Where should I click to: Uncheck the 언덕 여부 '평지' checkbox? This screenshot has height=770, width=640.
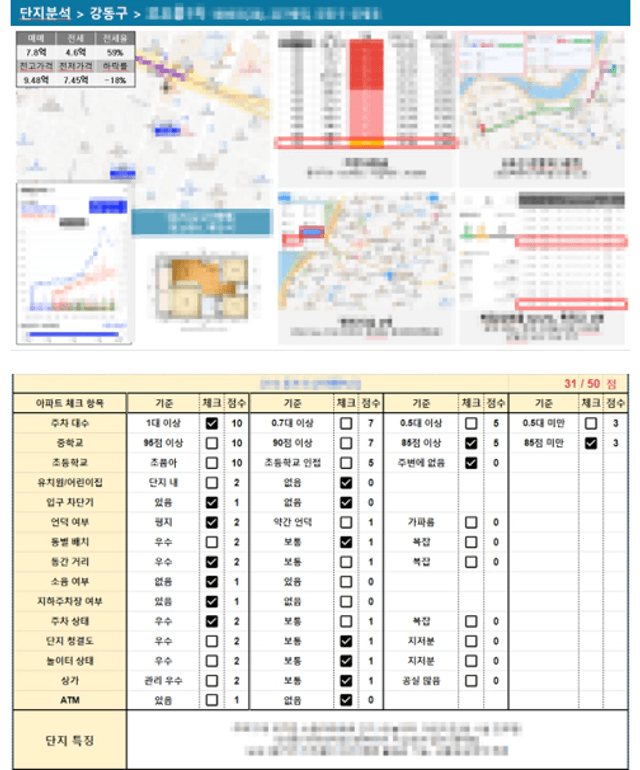212,522
